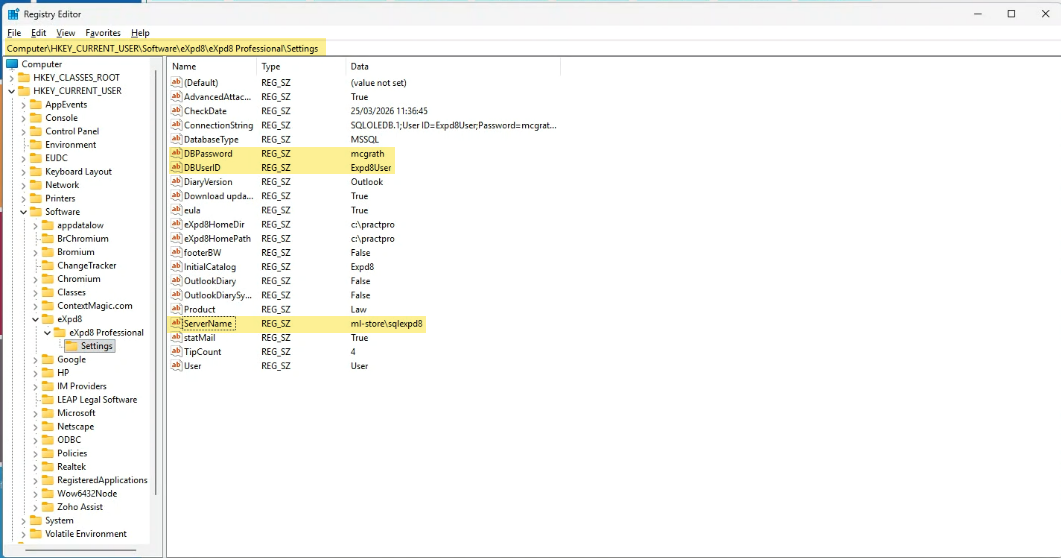
Task: Collapse the eXpd8 Professional key
Action: pos(47,333)
